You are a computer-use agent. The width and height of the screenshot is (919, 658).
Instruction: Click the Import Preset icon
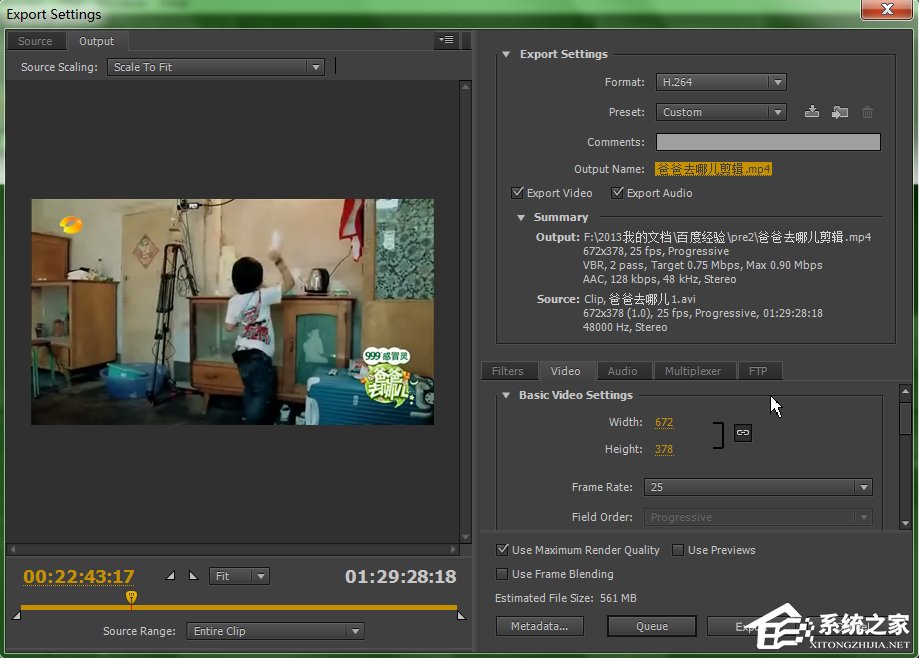tap(840, 112)
